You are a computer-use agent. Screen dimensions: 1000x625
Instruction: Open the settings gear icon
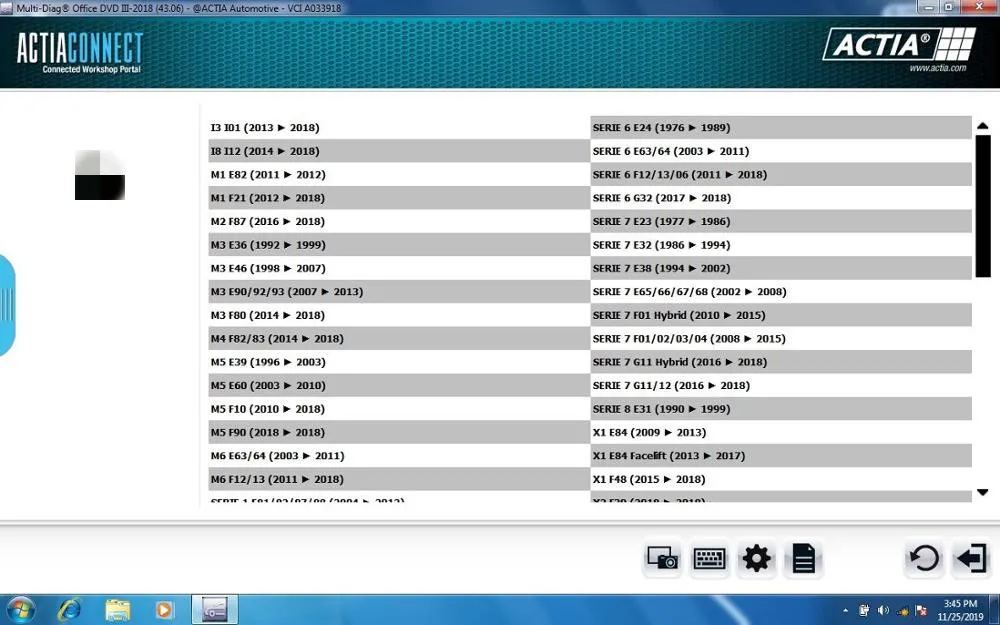pos(756,559)
